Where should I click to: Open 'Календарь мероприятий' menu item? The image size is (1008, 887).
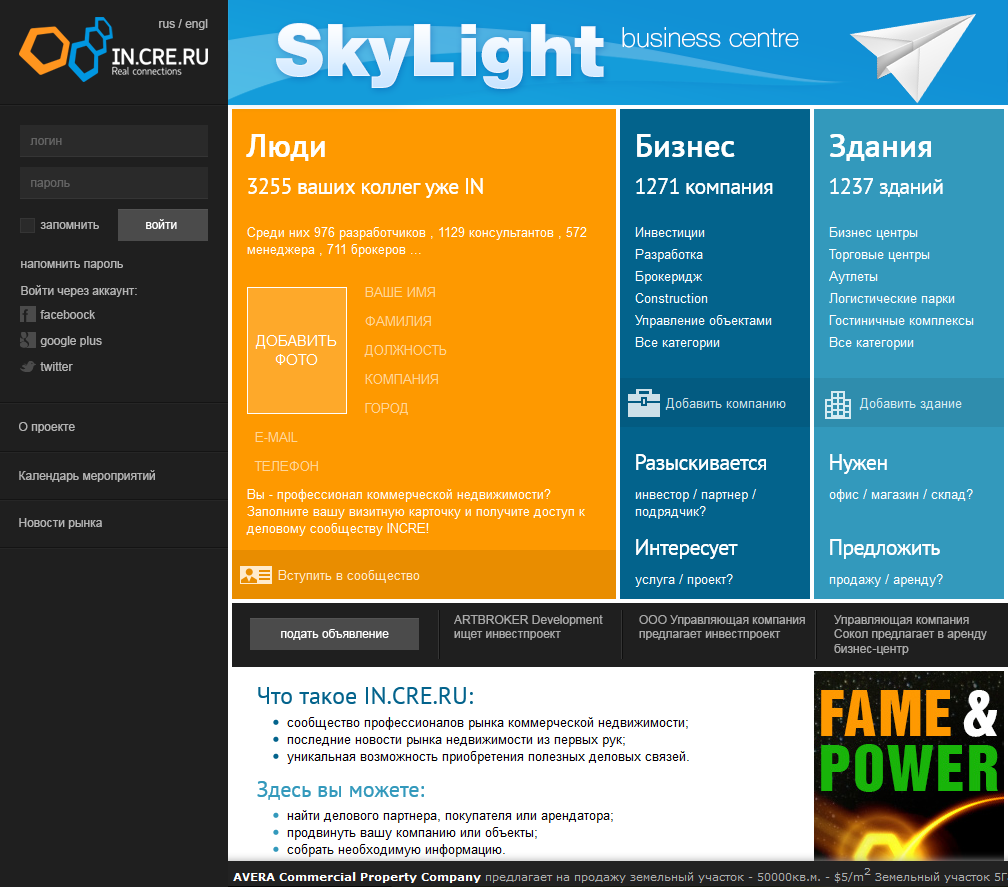pyautogui.click(x=87, y=476)
